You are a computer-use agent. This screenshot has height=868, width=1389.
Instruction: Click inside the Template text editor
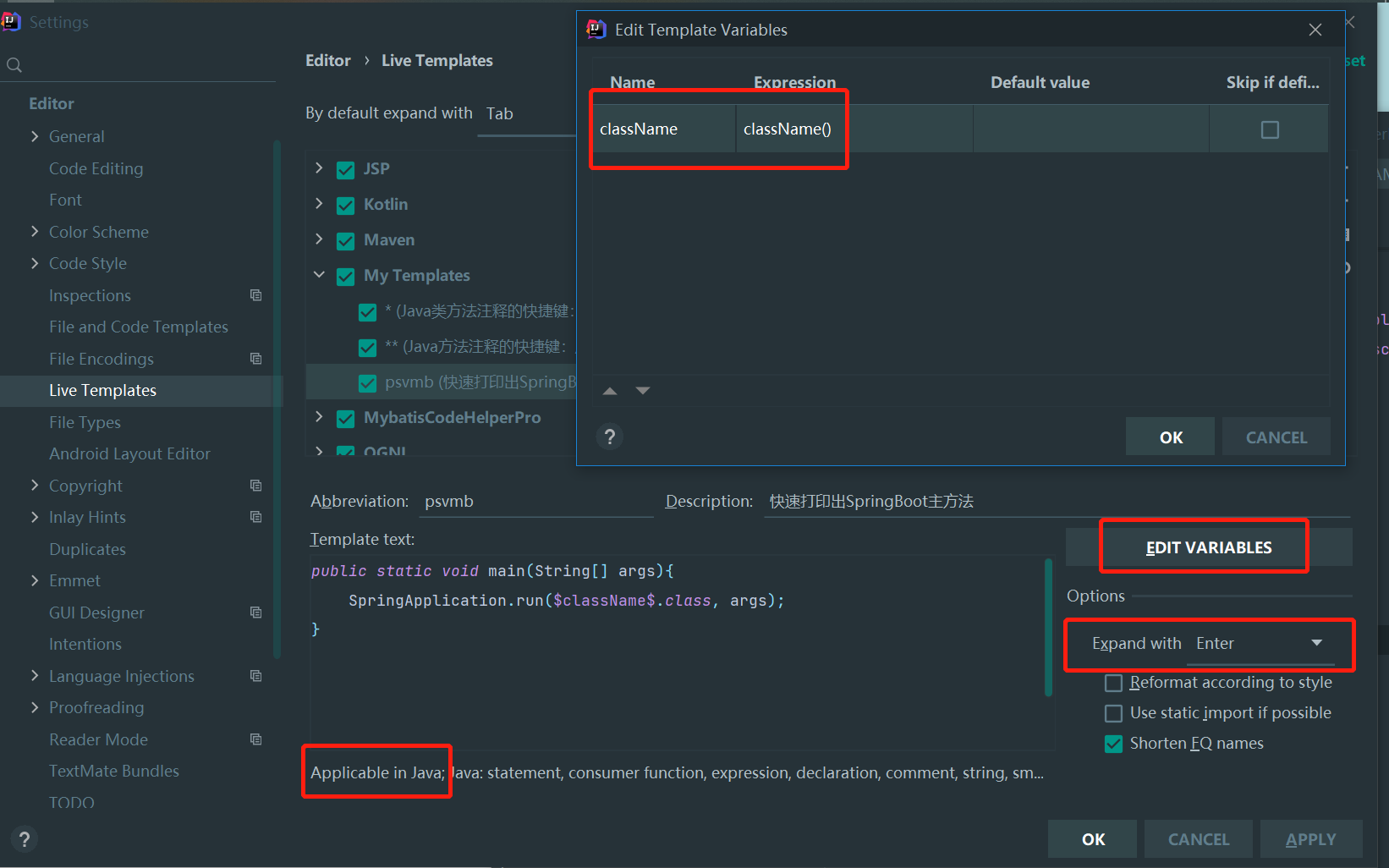pos(677,651)
